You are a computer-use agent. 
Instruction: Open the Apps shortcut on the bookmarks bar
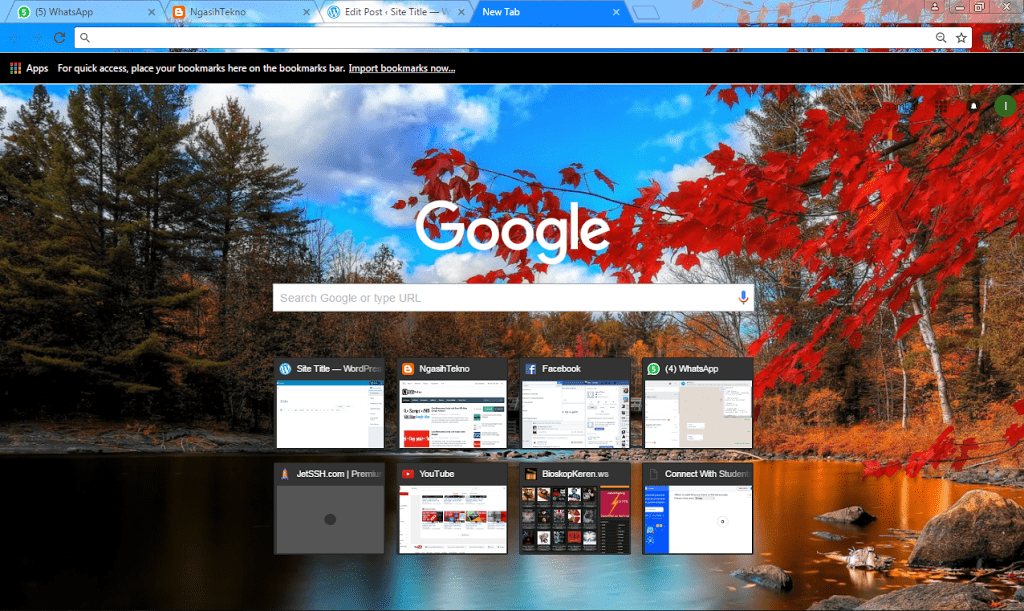click(29, 68)
